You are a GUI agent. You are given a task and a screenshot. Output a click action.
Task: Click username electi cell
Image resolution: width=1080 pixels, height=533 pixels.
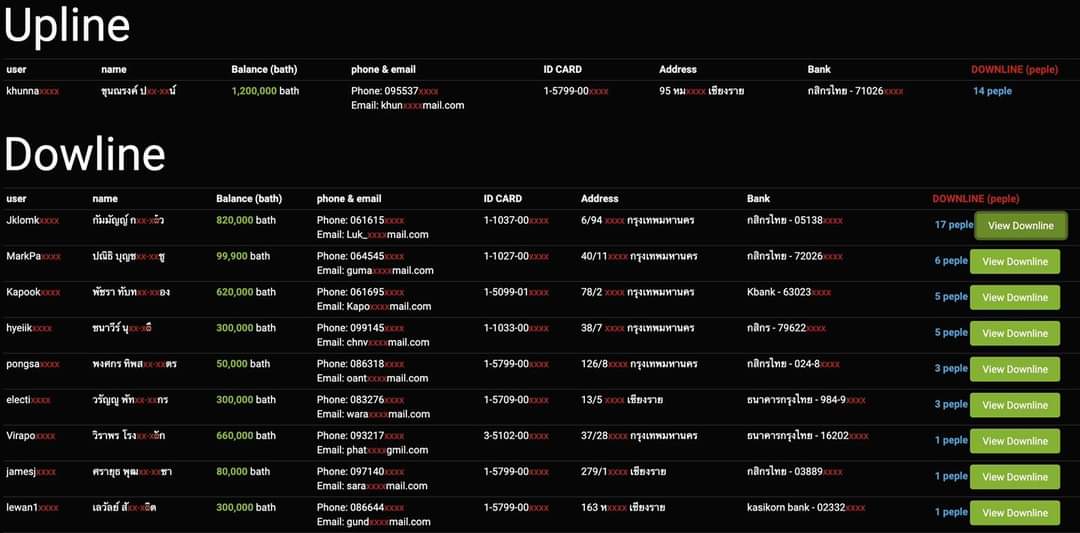click(x=28, y=399)
